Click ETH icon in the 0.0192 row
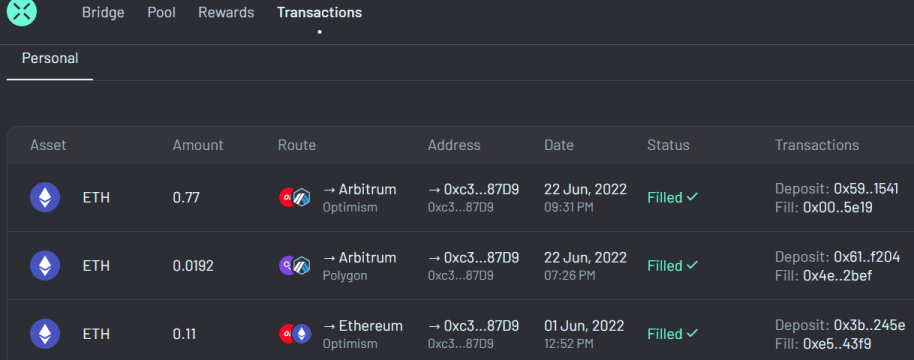 pyautogui.click(x=45, y=266)
